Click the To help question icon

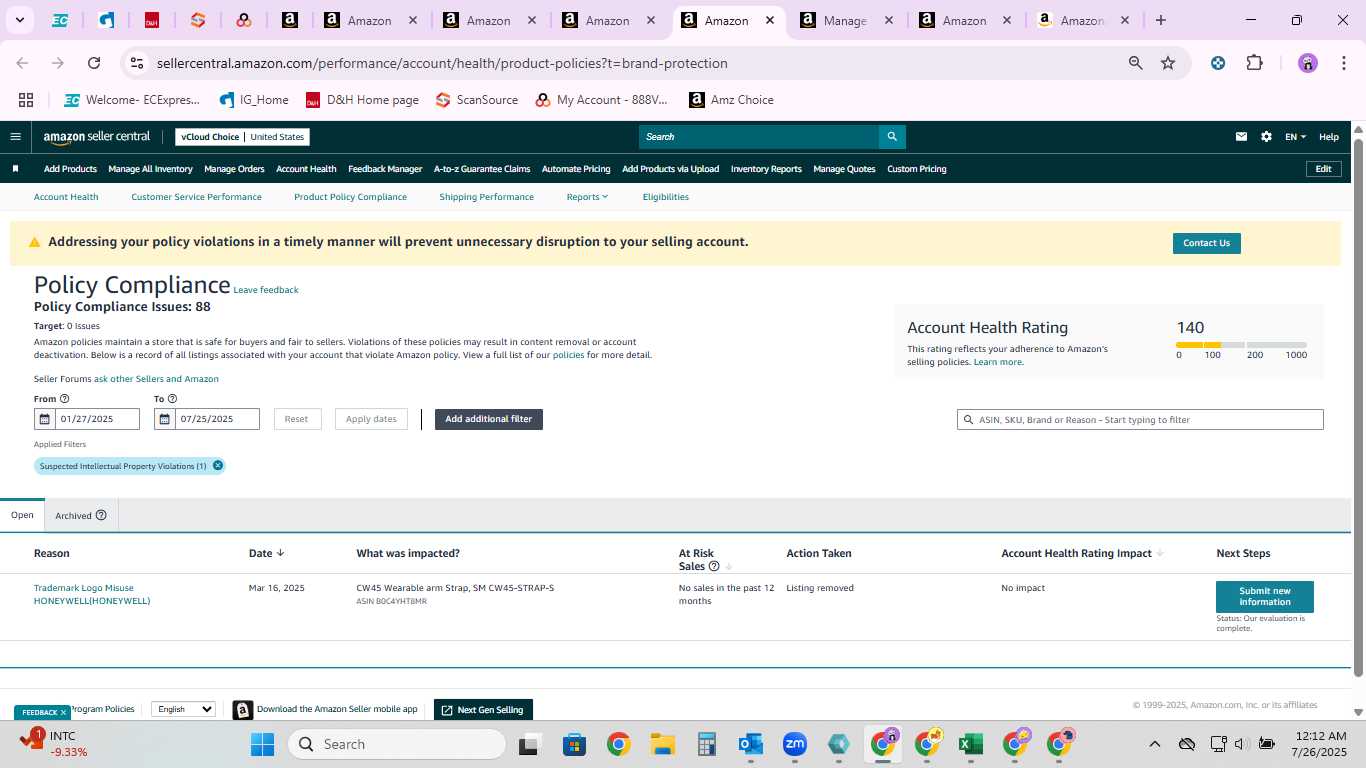tap(172, 399)
